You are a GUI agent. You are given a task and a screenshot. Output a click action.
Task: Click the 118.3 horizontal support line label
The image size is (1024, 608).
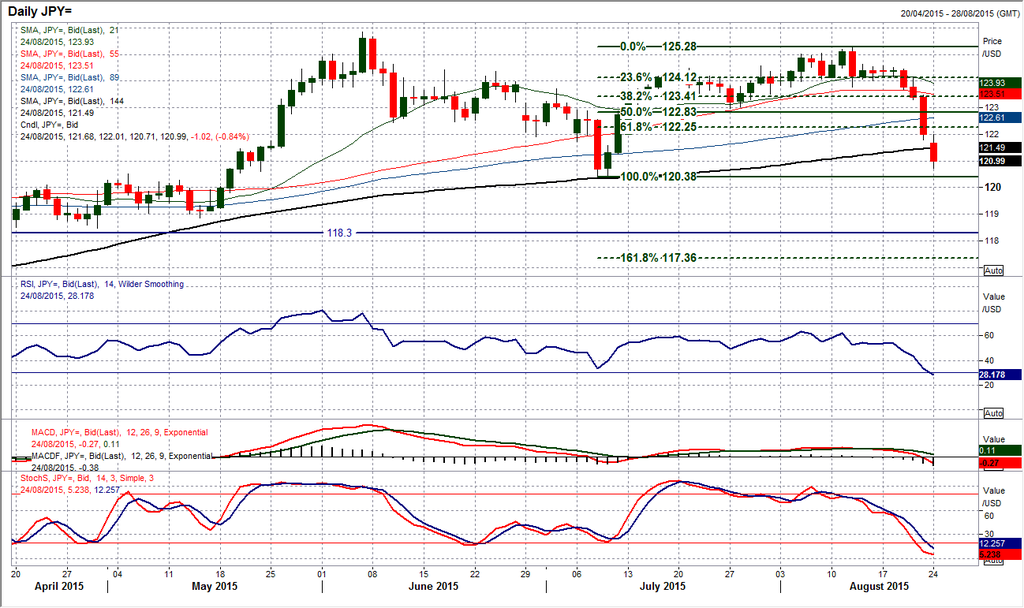pyautogui.click(x=340, y=232)
